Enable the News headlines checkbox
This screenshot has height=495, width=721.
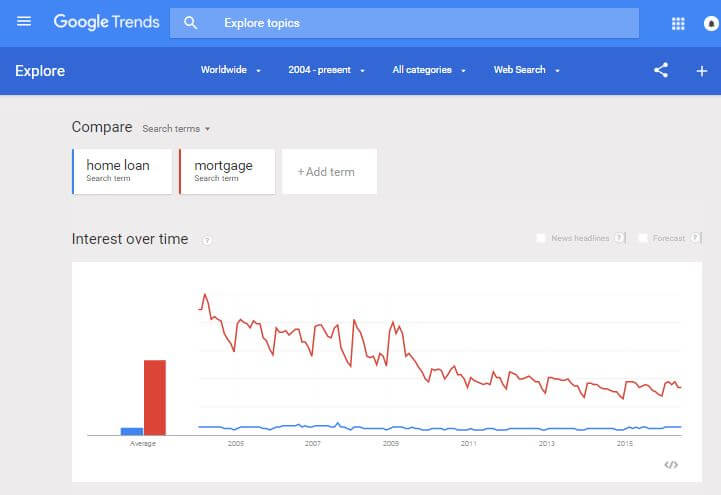point(541,238)
